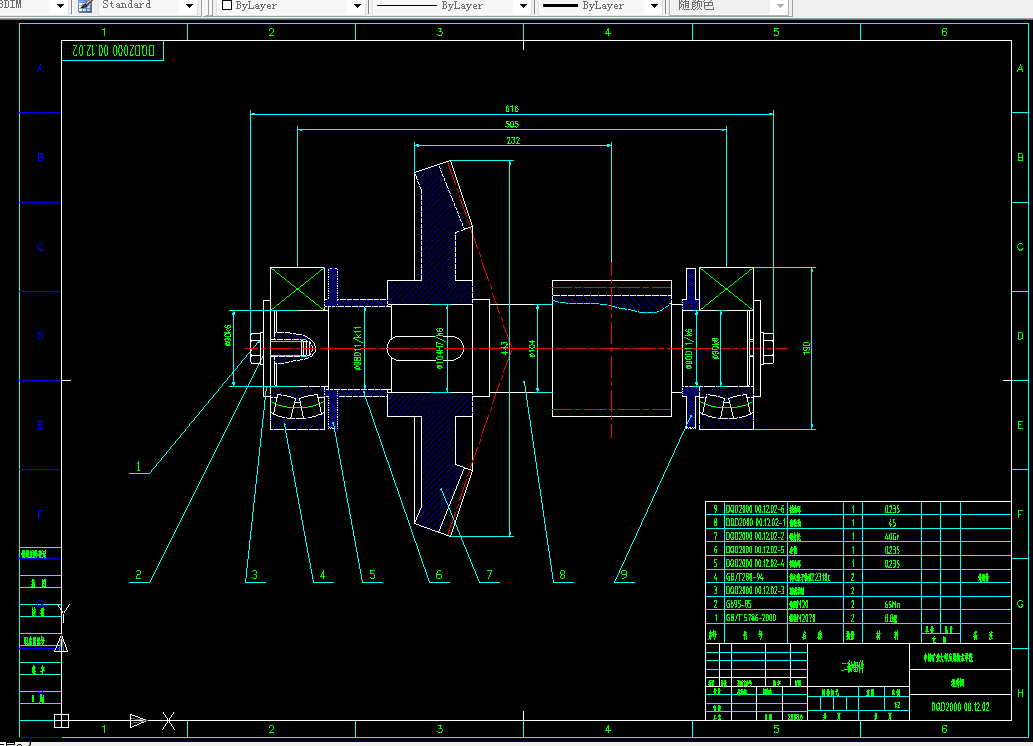Select material cell 40Cr
This screenshot has height=746, width=1033.
(x=892, y=536)
